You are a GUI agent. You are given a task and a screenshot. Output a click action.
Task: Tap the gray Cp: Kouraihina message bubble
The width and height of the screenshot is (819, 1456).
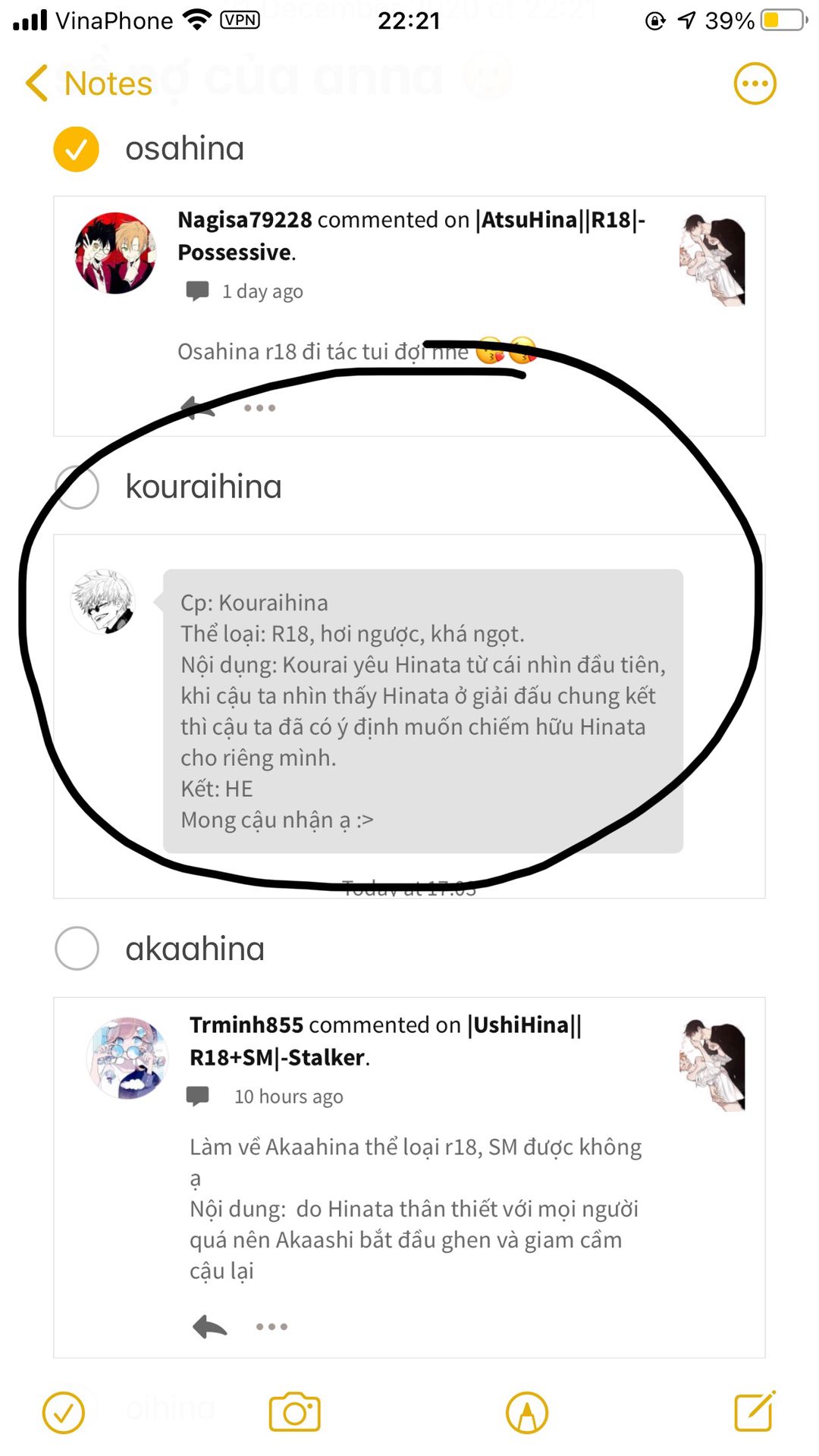[423, 711]
